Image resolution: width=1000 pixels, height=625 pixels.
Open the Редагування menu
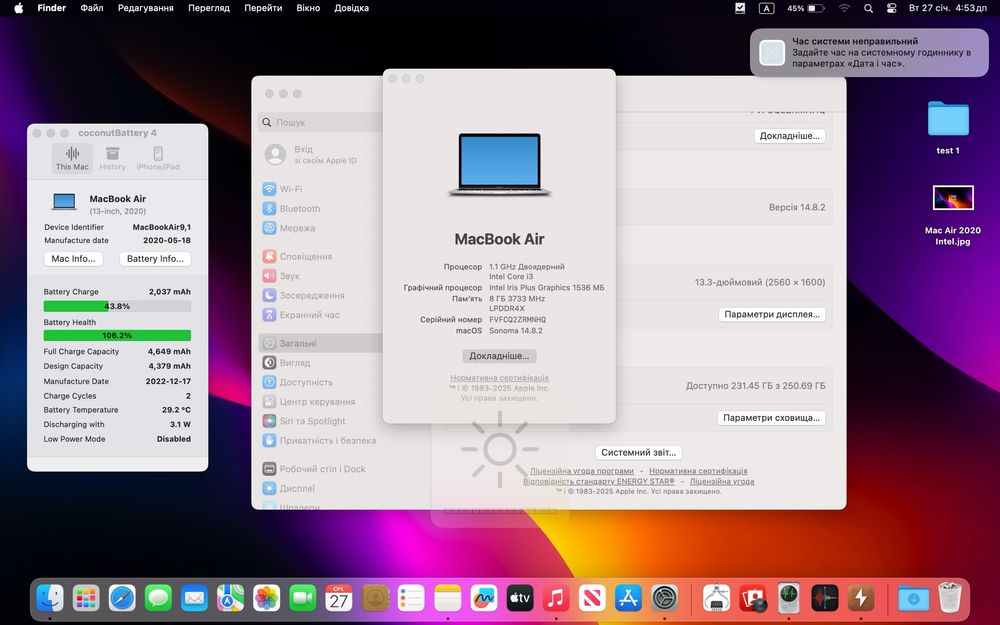145,8
